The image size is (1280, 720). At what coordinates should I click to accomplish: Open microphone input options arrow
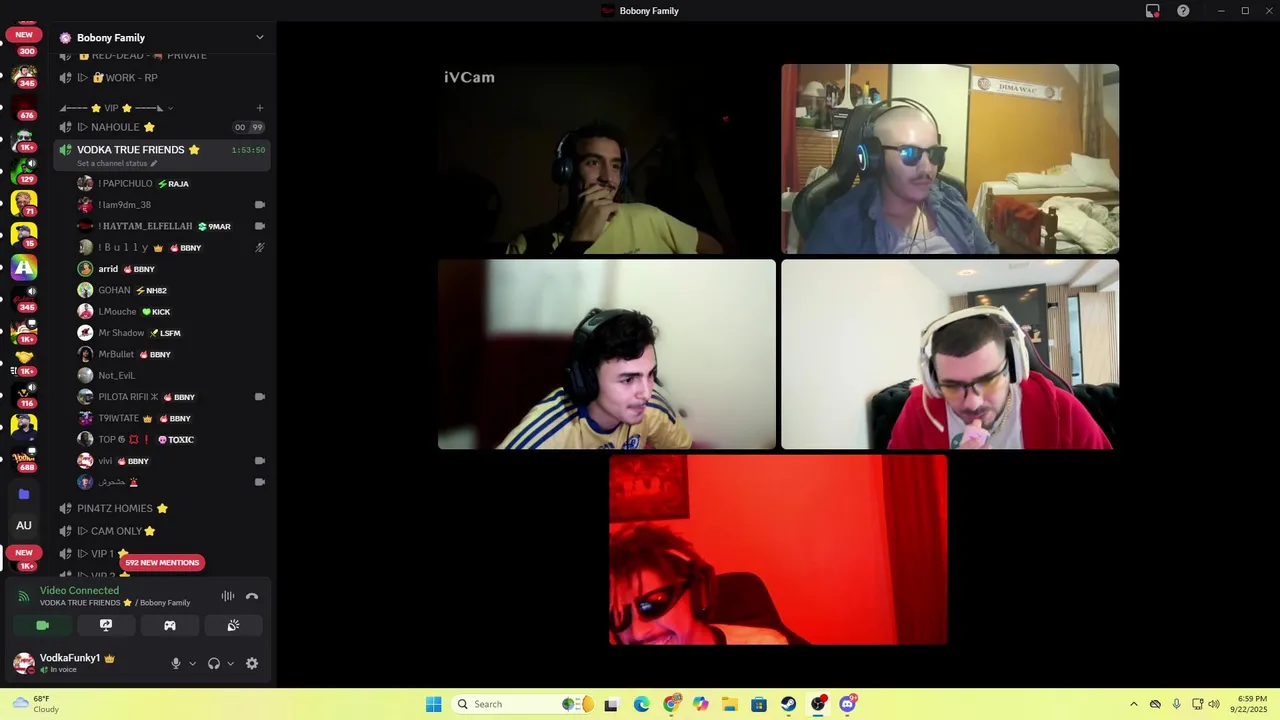[x=192, y=663]
